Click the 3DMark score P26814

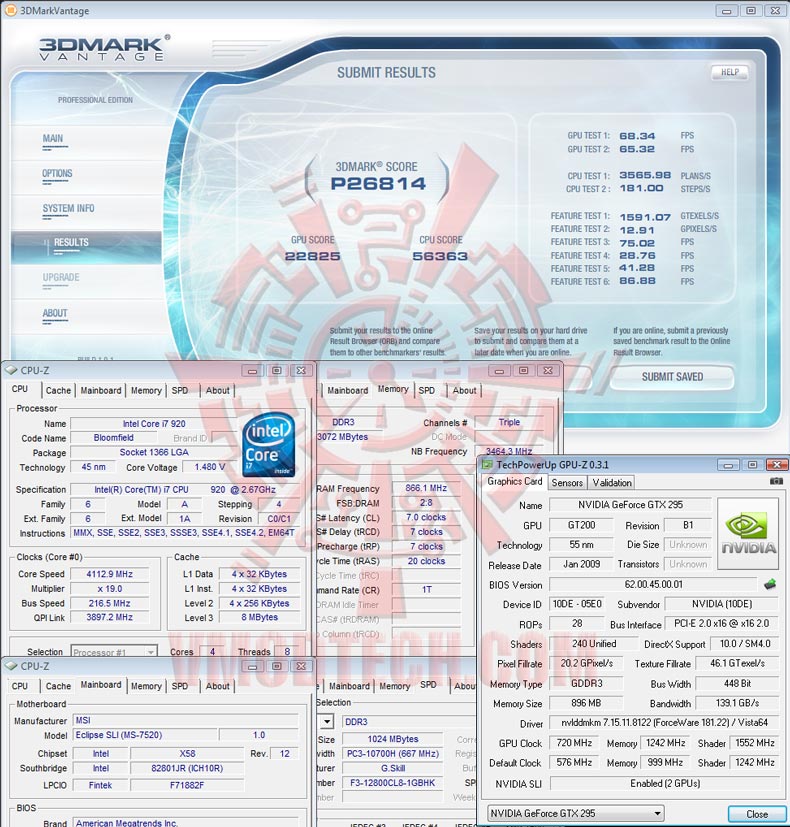click(378, 184)
